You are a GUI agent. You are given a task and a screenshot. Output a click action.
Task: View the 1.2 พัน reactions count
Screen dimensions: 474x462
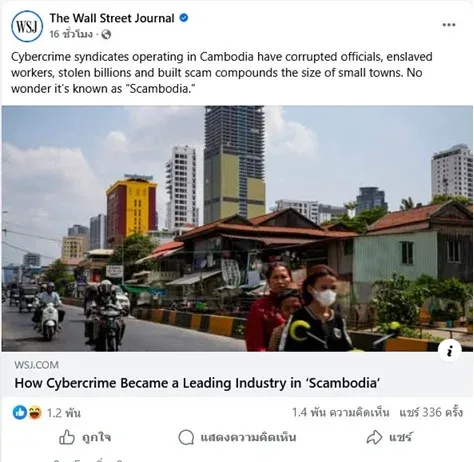tap(64, 413)
